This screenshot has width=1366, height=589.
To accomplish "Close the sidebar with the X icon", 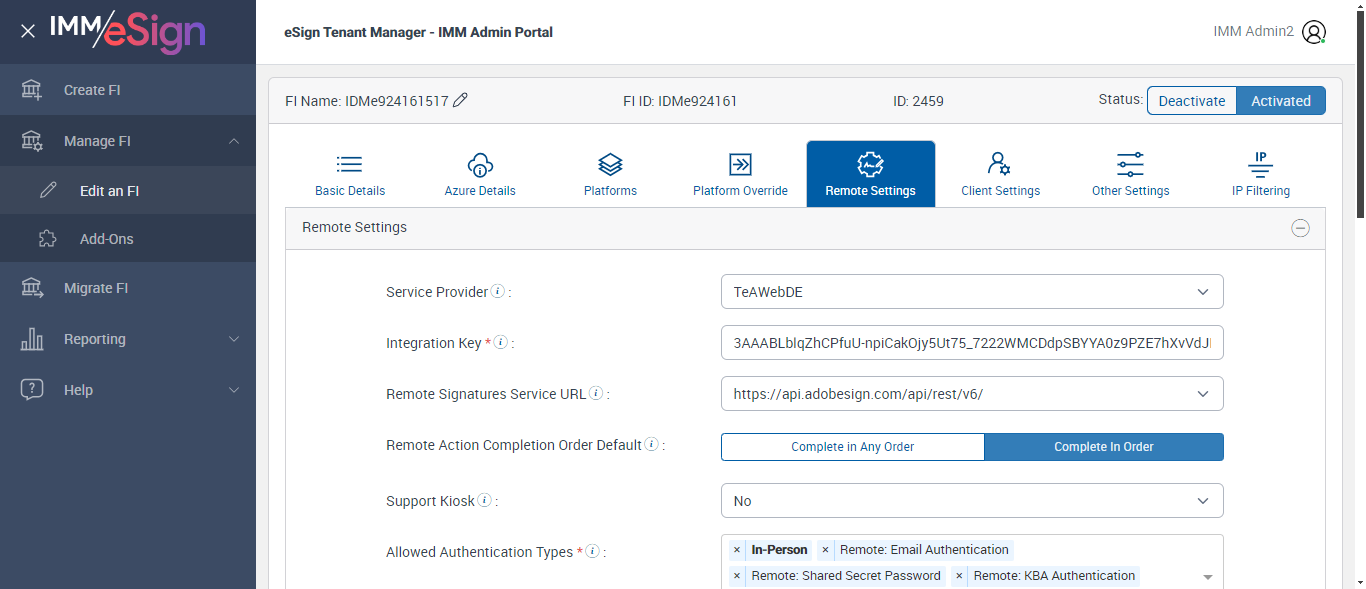I will pos(28,32).
